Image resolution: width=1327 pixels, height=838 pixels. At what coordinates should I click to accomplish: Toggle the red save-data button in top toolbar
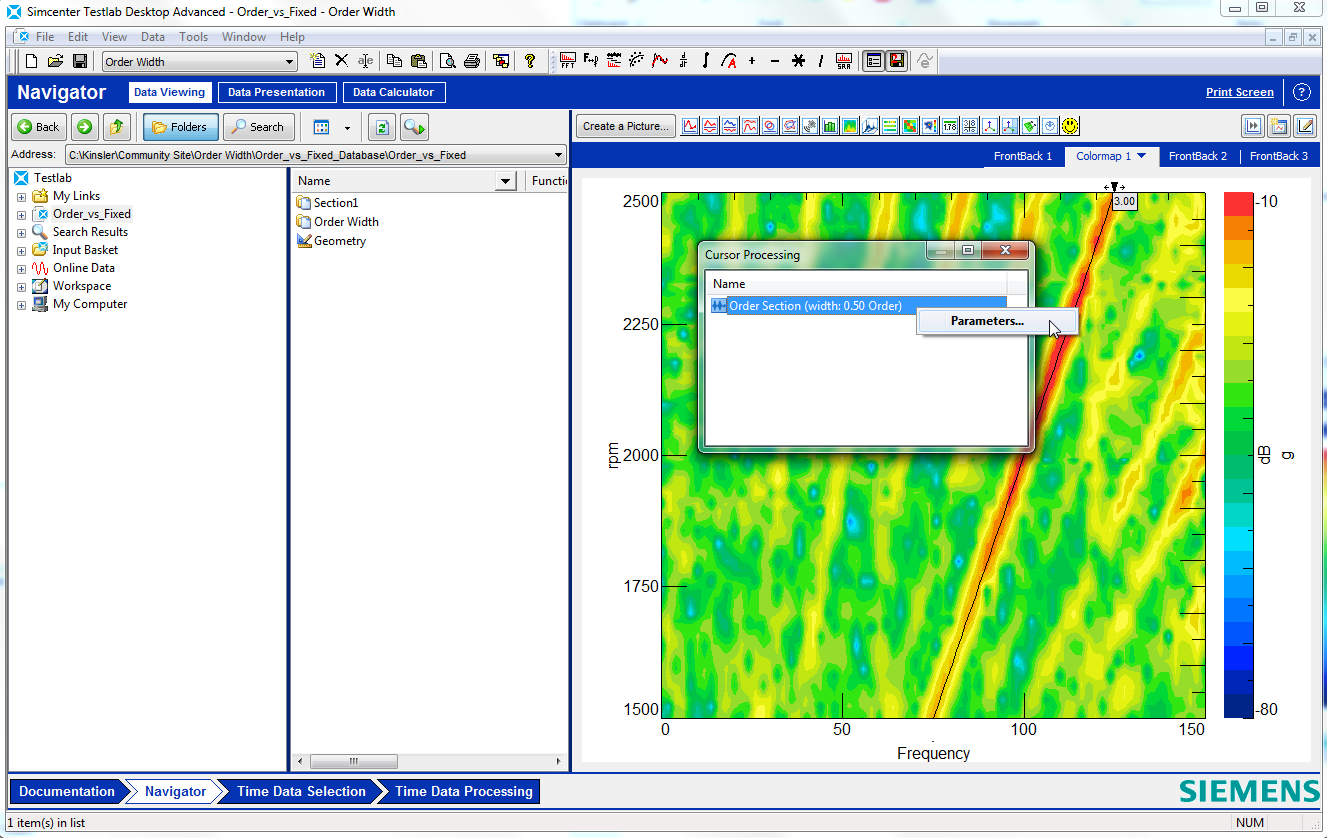click(x=897, y=61)
